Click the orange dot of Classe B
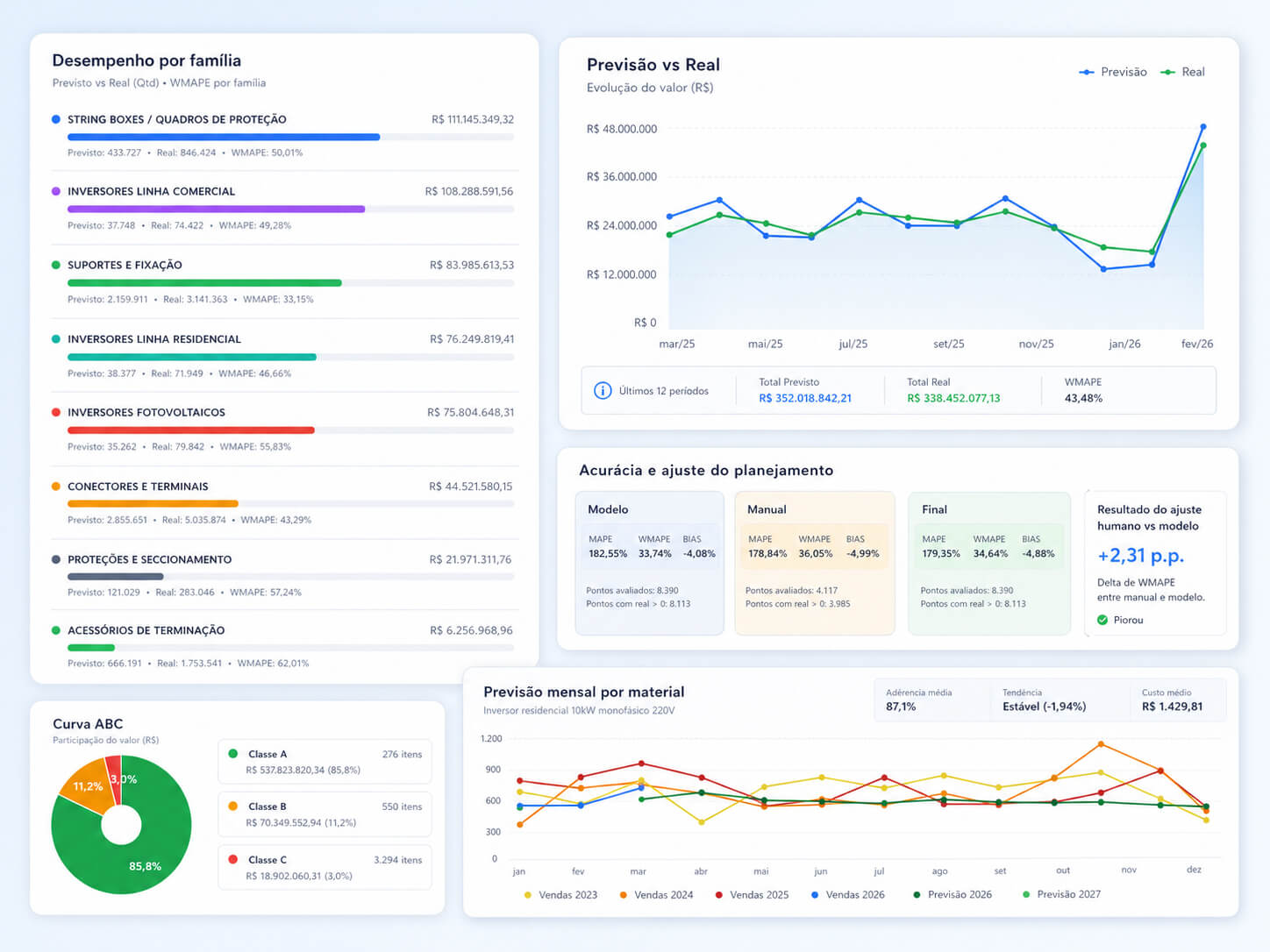Image resolution: width=1270 pixels, height=952 pixels. (232, 806)
